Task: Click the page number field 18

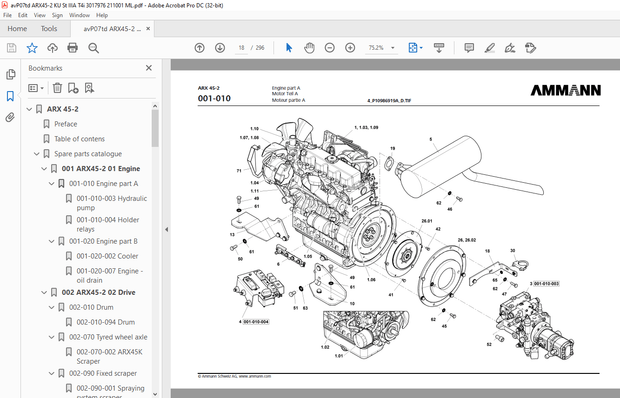Action: 241,48
